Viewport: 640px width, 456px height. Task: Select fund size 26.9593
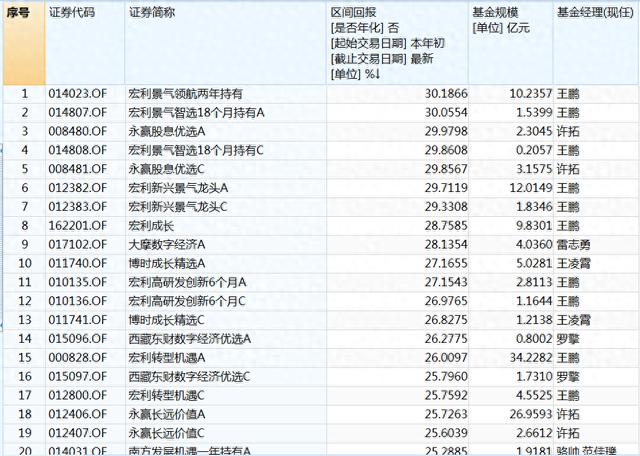(x=531, y=414)
